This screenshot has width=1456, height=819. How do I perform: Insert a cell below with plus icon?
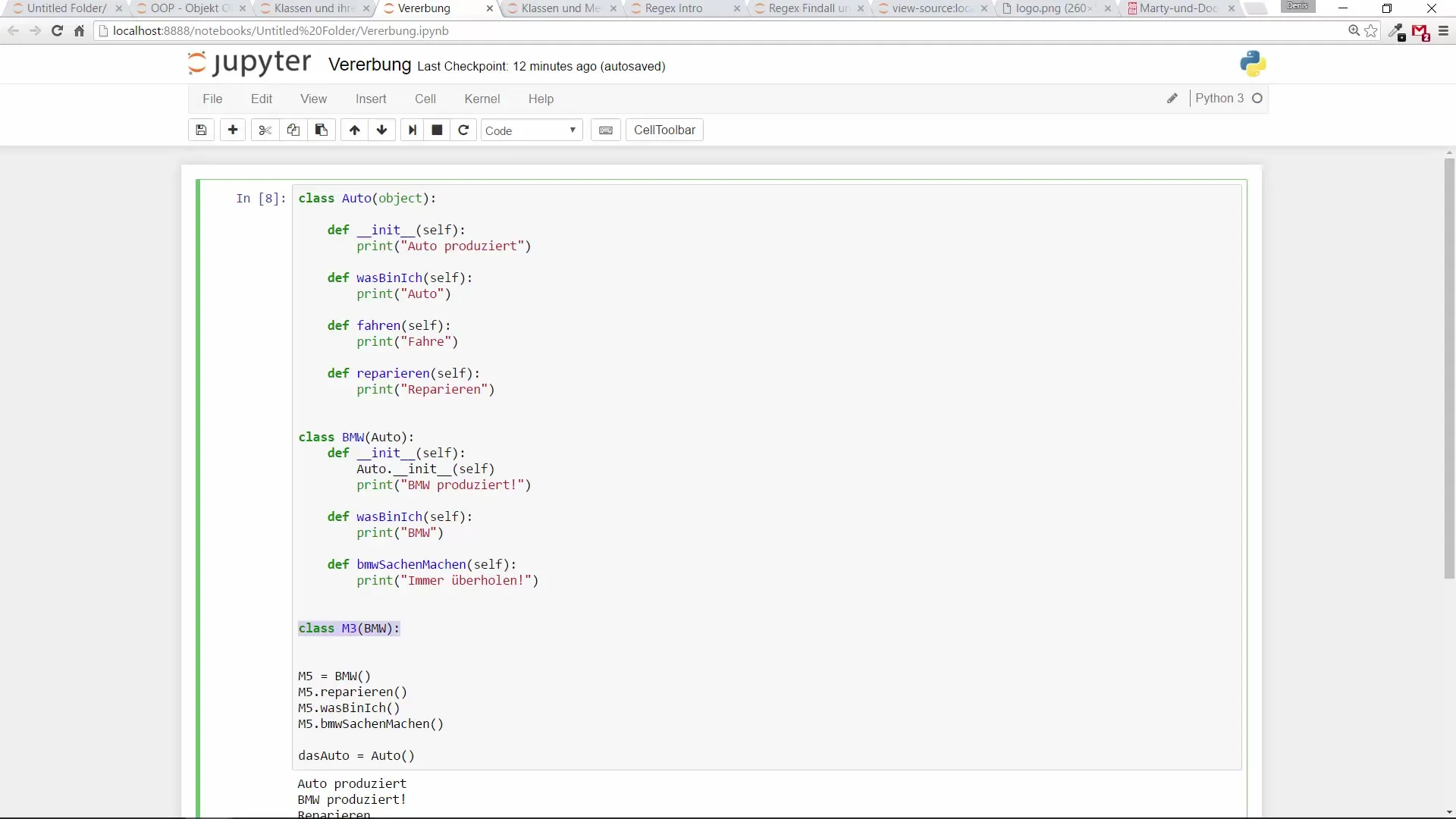(x=233, y=130)
